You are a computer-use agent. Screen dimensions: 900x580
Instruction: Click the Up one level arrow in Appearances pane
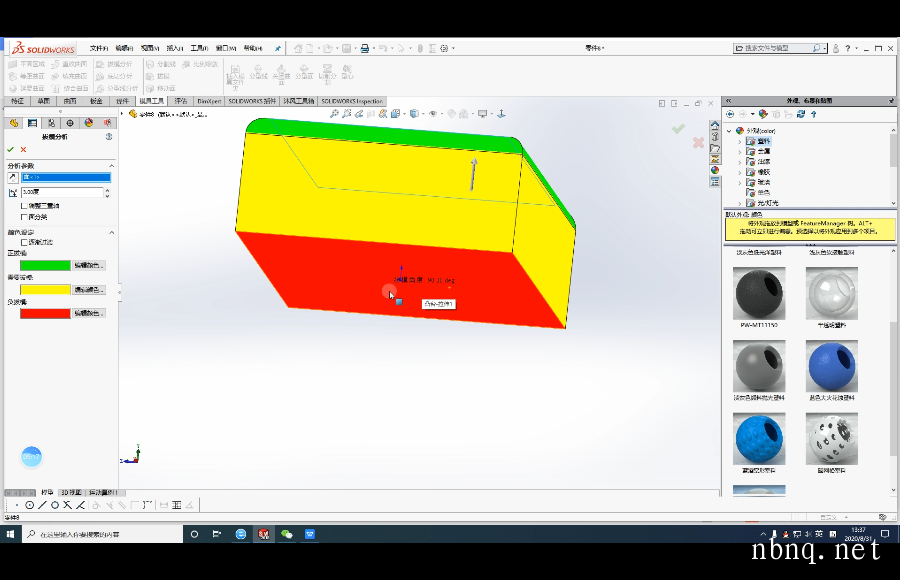[x=814, y=114]
